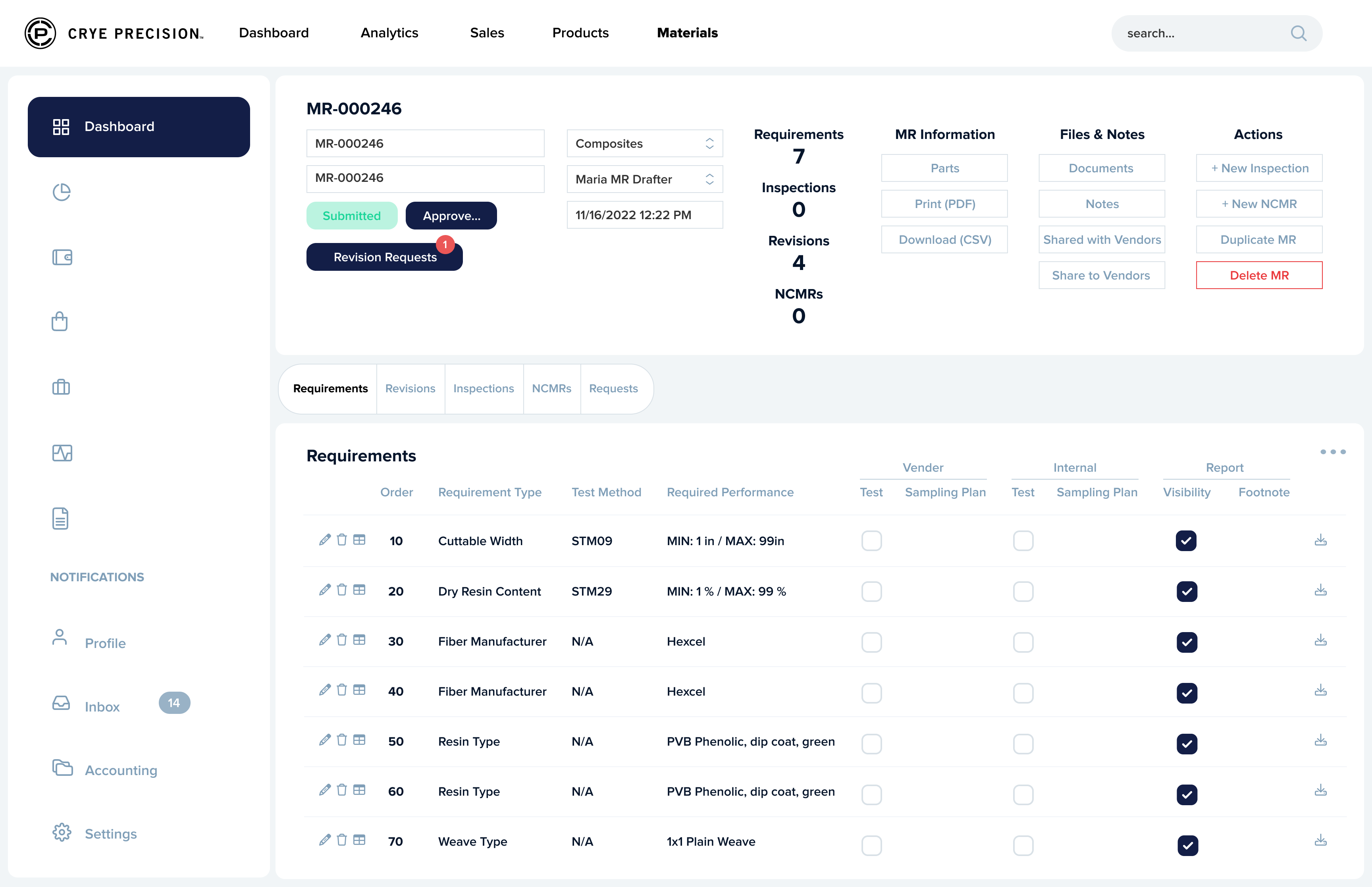Select the shopping bag sidebar icon
1372x887 pixels.
[60, 321]
